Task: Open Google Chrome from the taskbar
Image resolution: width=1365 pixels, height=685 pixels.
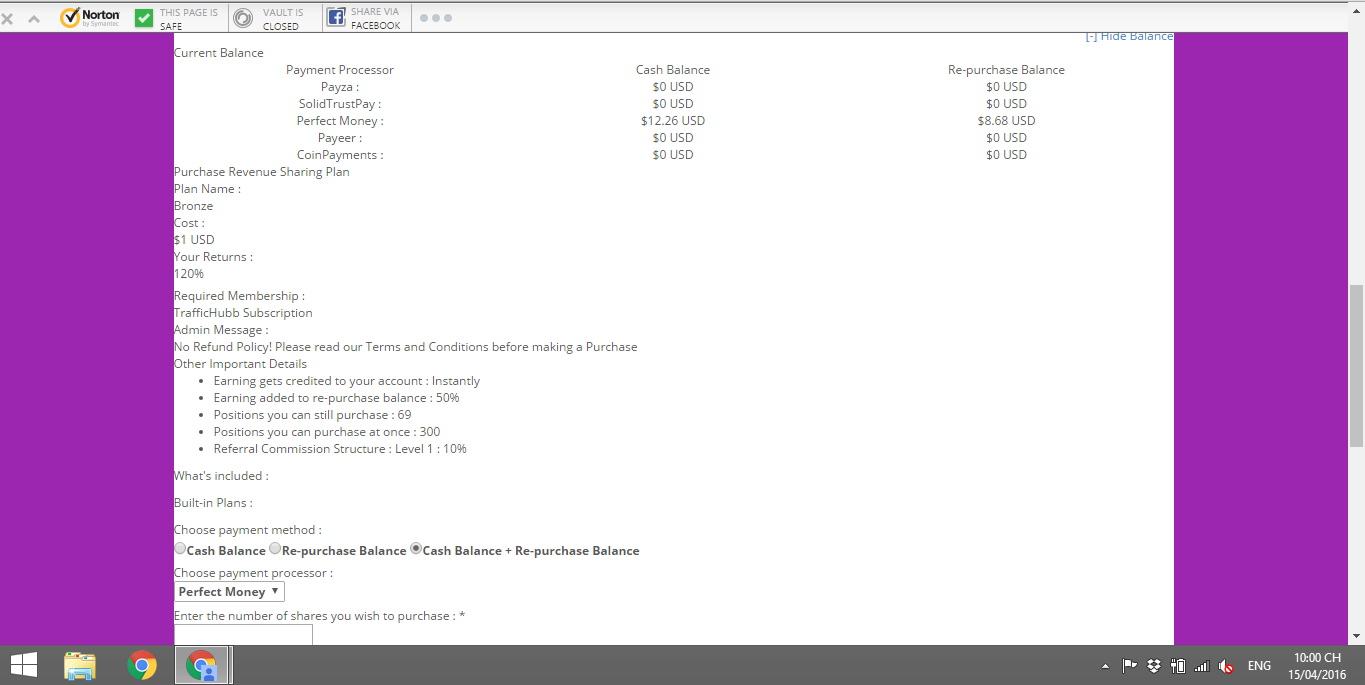Action: click(x=142, y=665)
